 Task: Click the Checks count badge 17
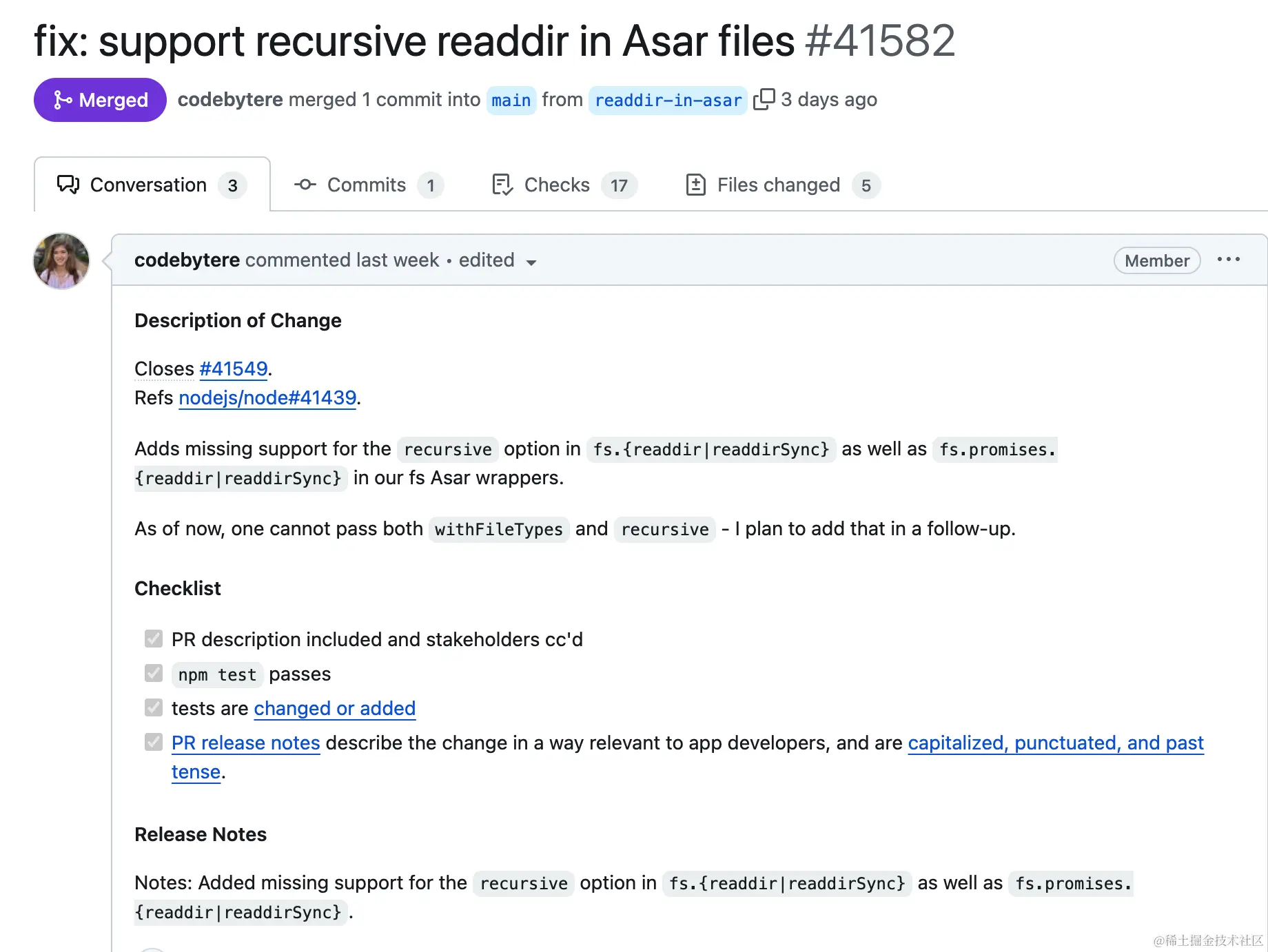(x=619, y=185)
